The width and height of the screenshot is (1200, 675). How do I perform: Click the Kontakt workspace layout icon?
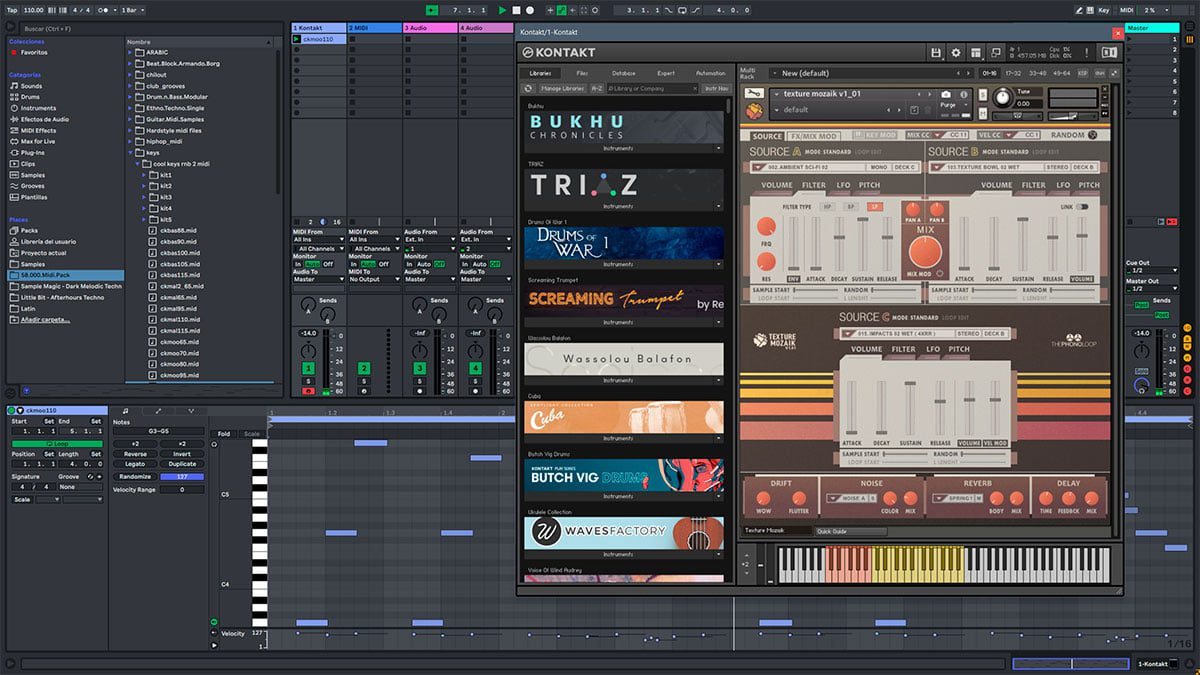(975, 52)
